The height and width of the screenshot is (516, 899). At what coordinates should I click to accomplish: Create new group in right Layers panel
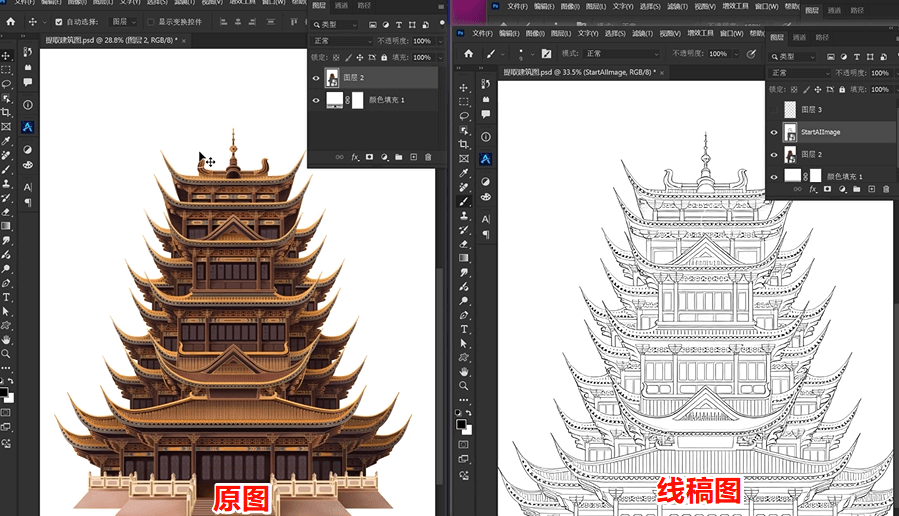pos(857,189)
